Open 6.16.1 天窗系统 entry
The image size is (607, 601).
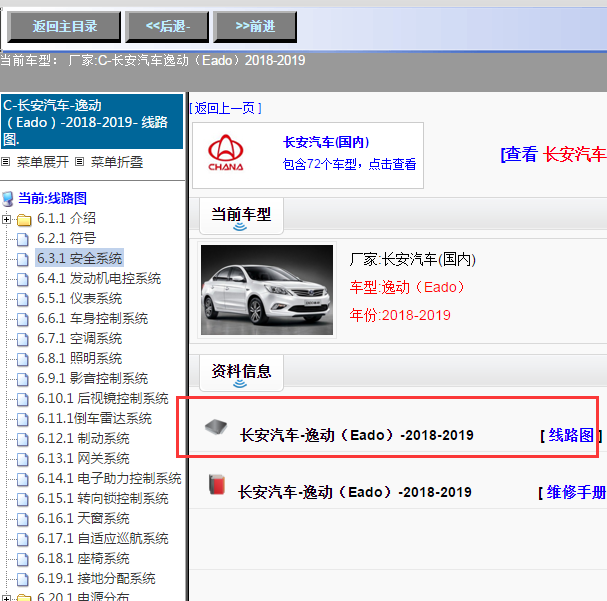point(83,519)
